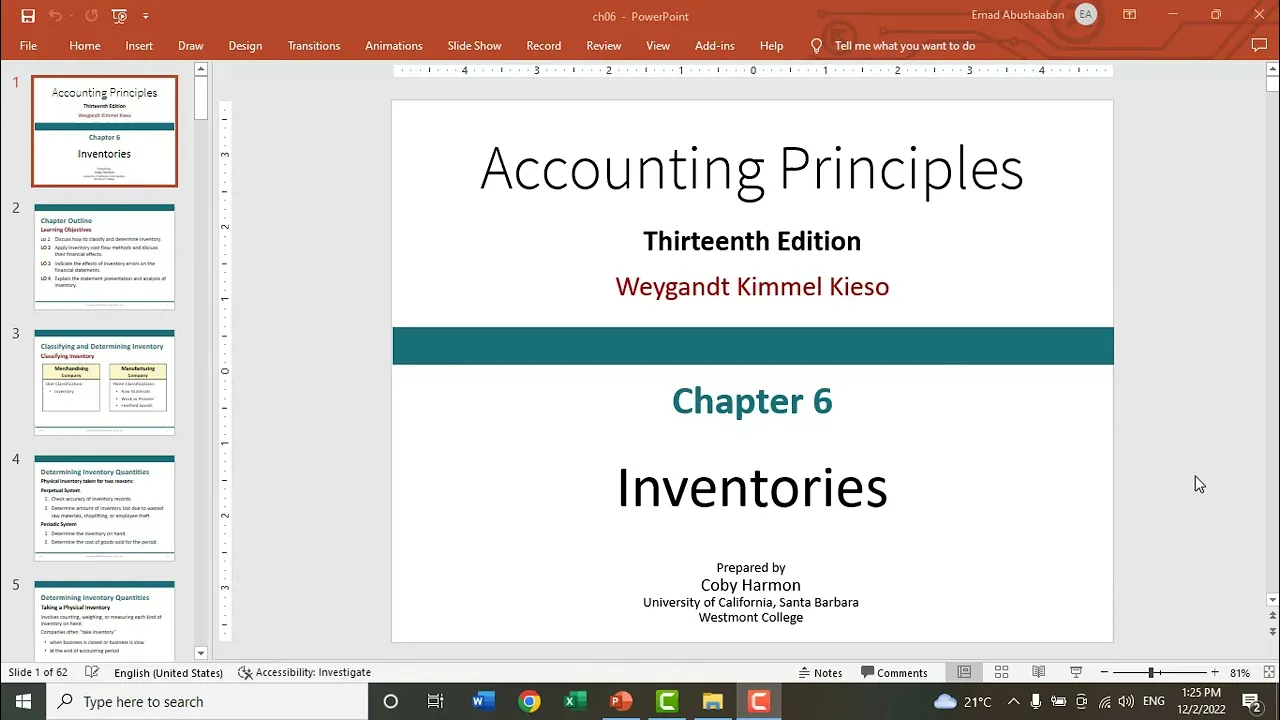Open the Windows Start menu
The height and width of the screenshot is (720, 1280).
[x=23, y=701]
